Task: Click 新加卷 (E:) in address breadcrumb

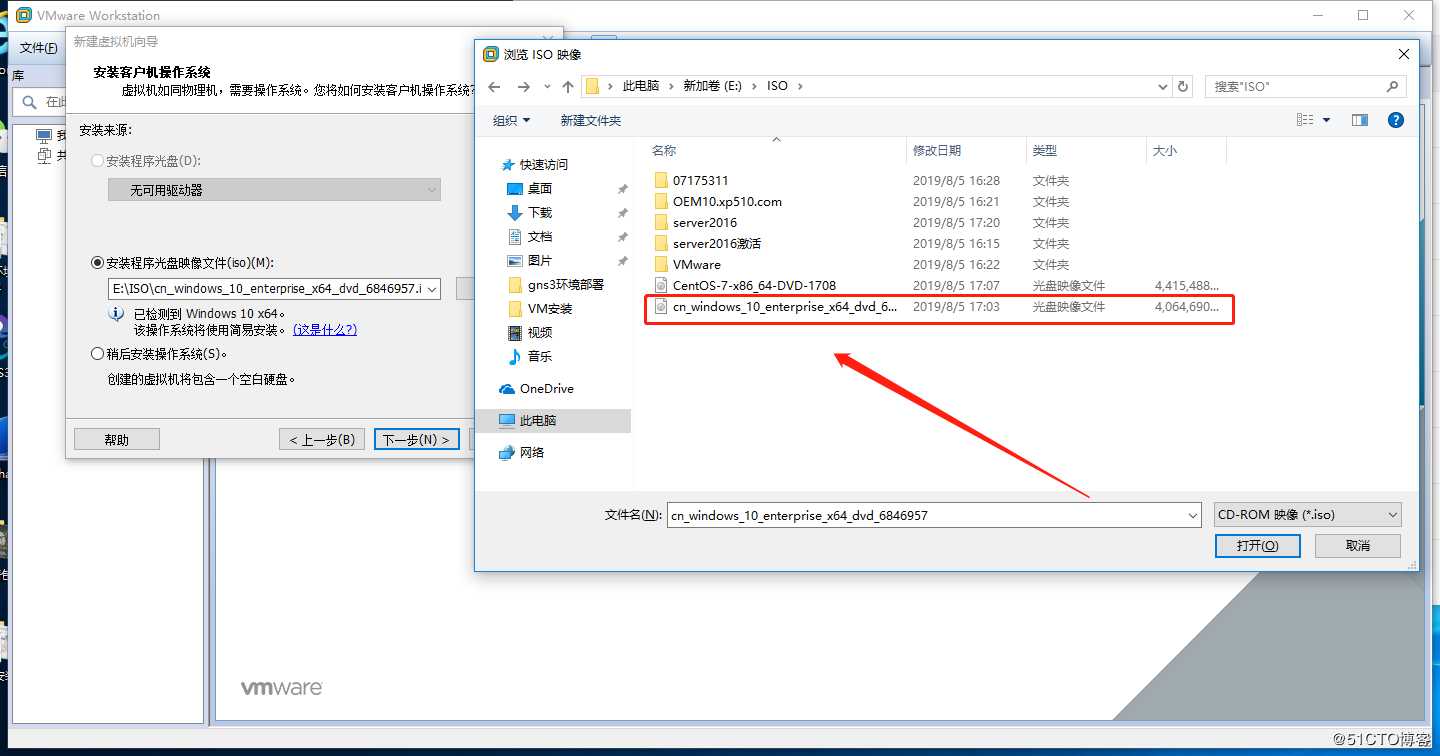Action: point(713,87)
